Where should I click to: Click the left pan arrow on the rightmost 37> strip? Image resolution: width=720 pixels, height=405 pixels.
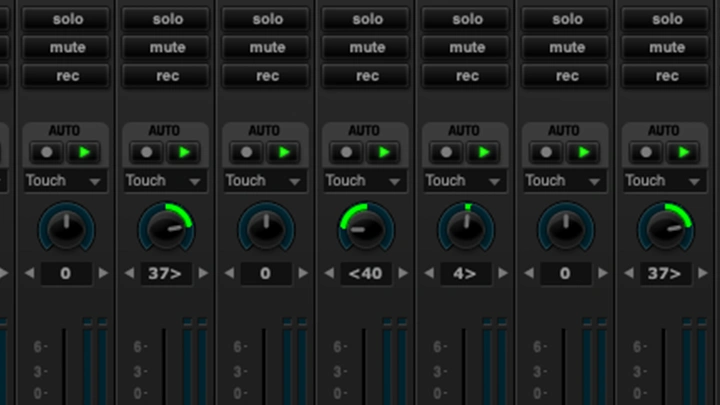click(629, 274)
